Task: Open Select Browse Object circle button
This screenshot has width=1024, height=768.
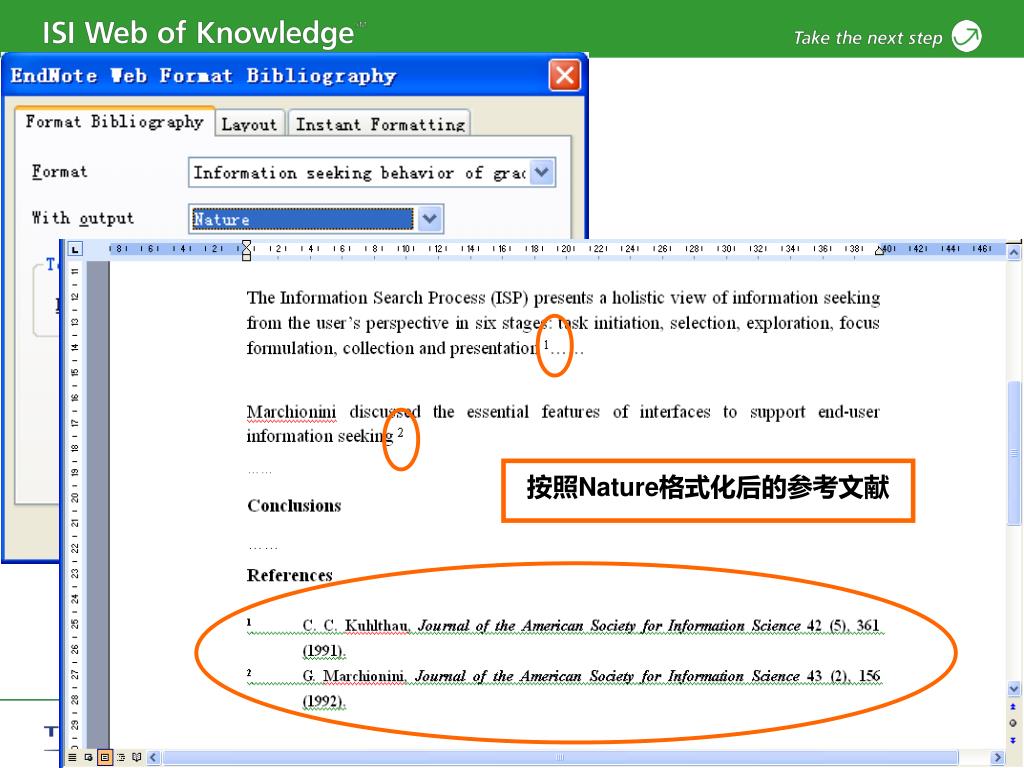Action: 1013,723
